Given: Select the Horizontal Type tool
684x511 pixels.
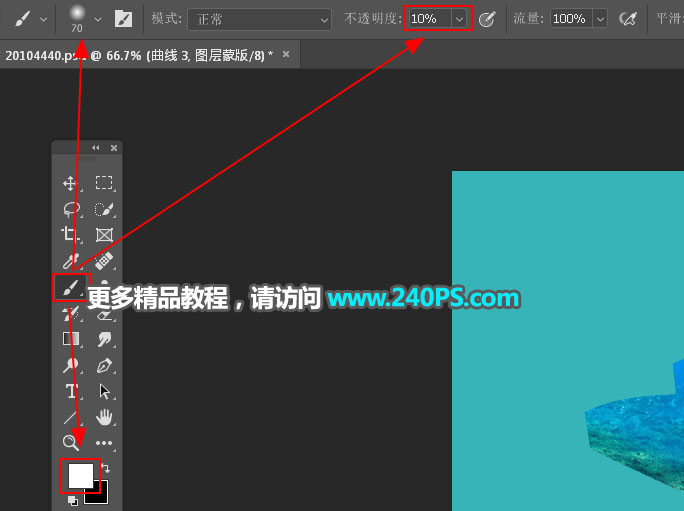Looking at the screenshot, I should [x=71, y=391].
